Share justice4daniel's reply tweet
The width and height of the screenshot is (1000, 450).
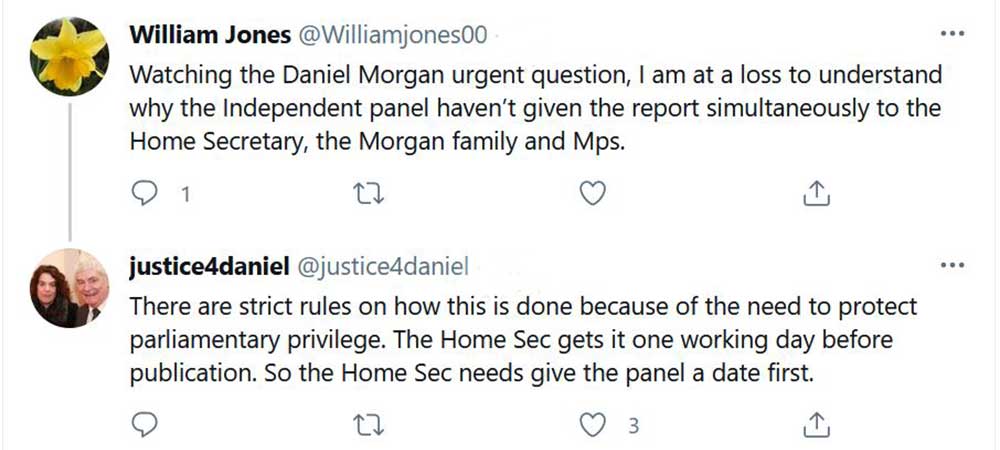(816, 424)
